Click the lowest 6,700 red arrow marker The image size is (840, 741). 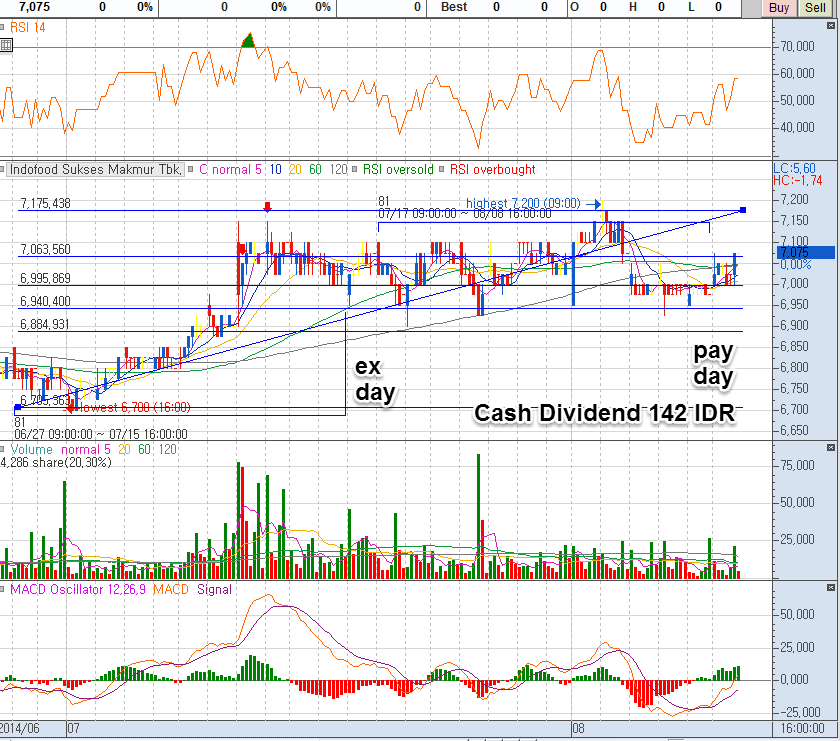(x=69, y=408)
